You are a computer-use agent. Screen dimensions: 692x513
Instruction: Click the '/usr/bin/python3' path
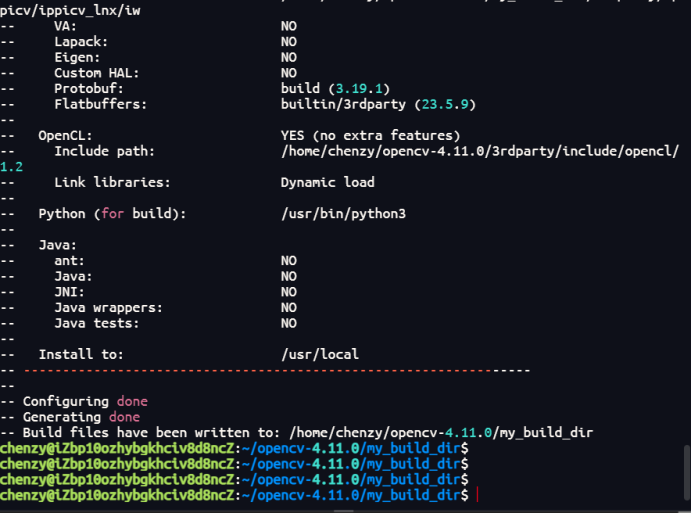point(343,214)
